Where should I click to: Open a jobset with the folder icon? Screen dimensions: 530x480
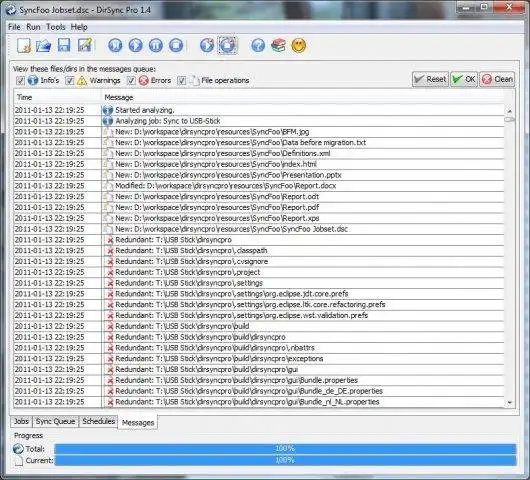pyautogui.click(x=44, y=45)
